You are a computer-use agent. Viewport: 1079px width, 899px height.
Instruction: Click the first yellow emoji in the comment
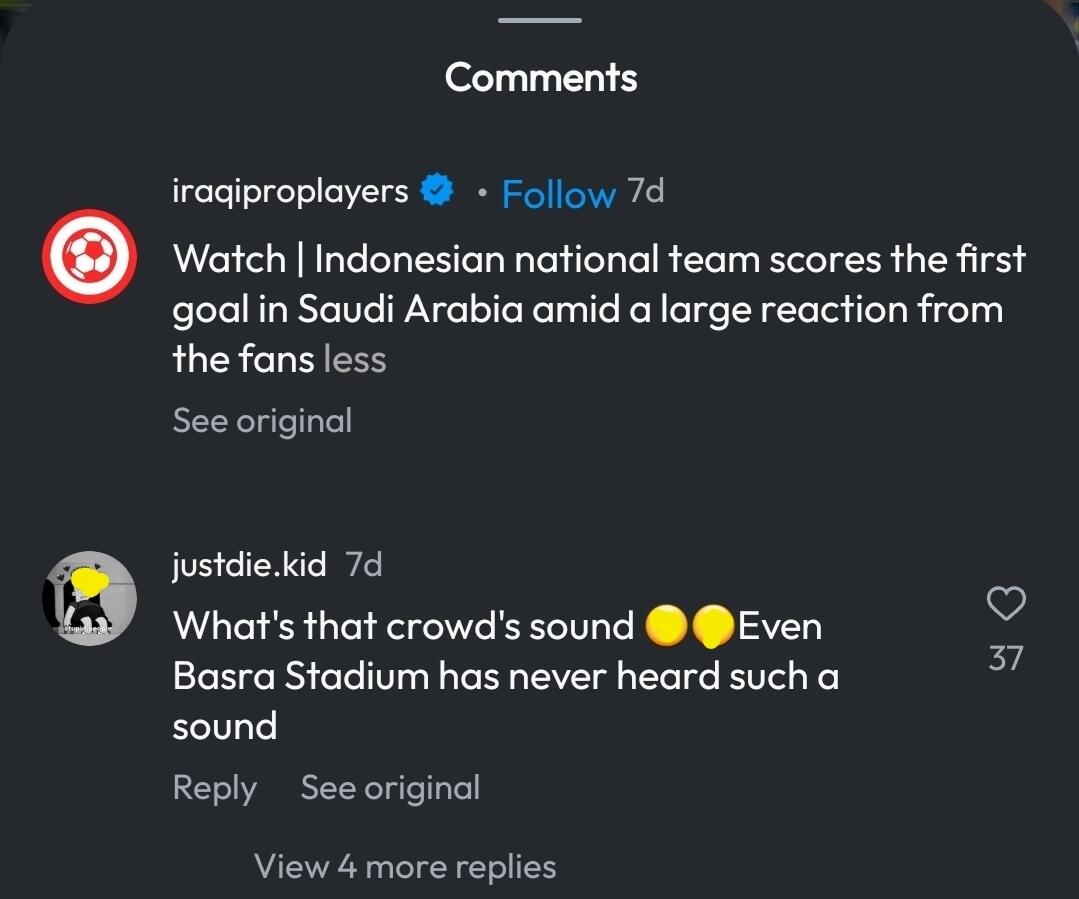(665, 627)
